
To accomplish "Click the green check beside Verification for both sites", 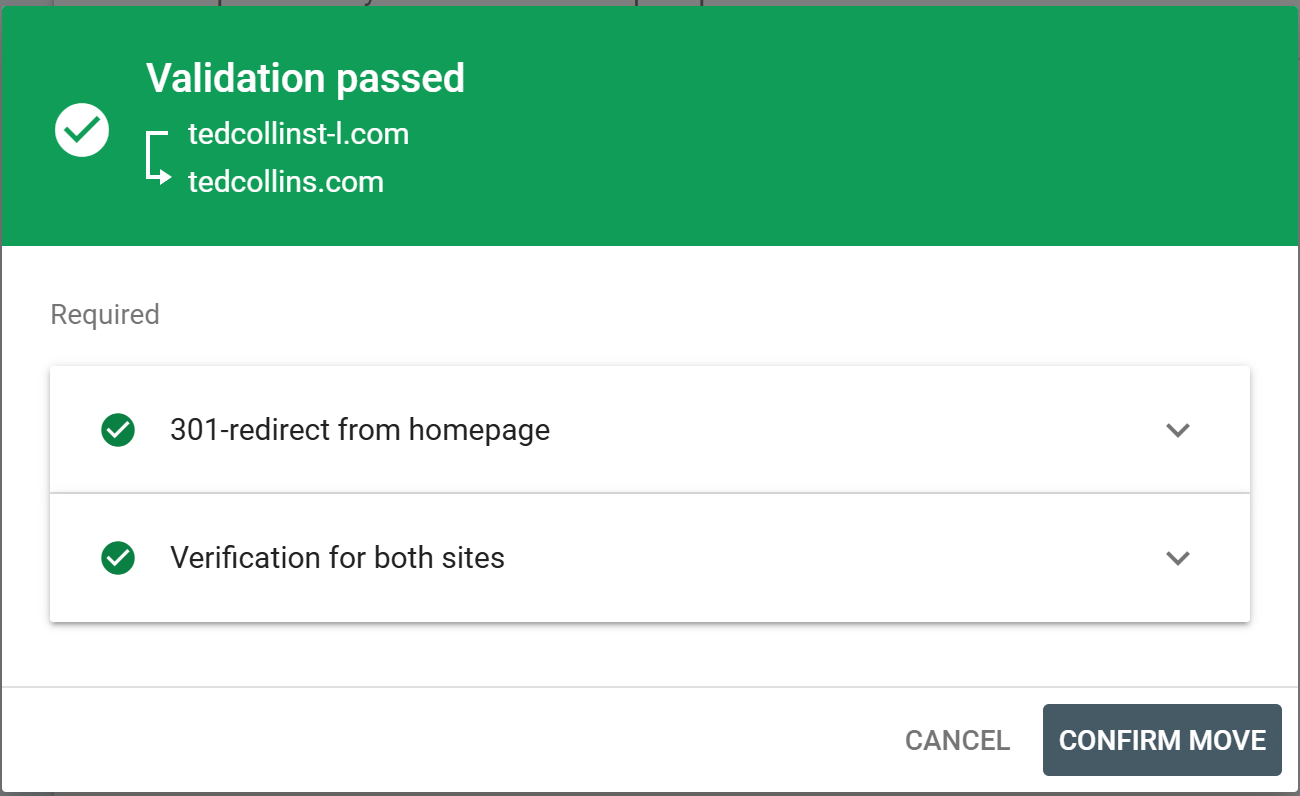I will click(x=118, y=557).
